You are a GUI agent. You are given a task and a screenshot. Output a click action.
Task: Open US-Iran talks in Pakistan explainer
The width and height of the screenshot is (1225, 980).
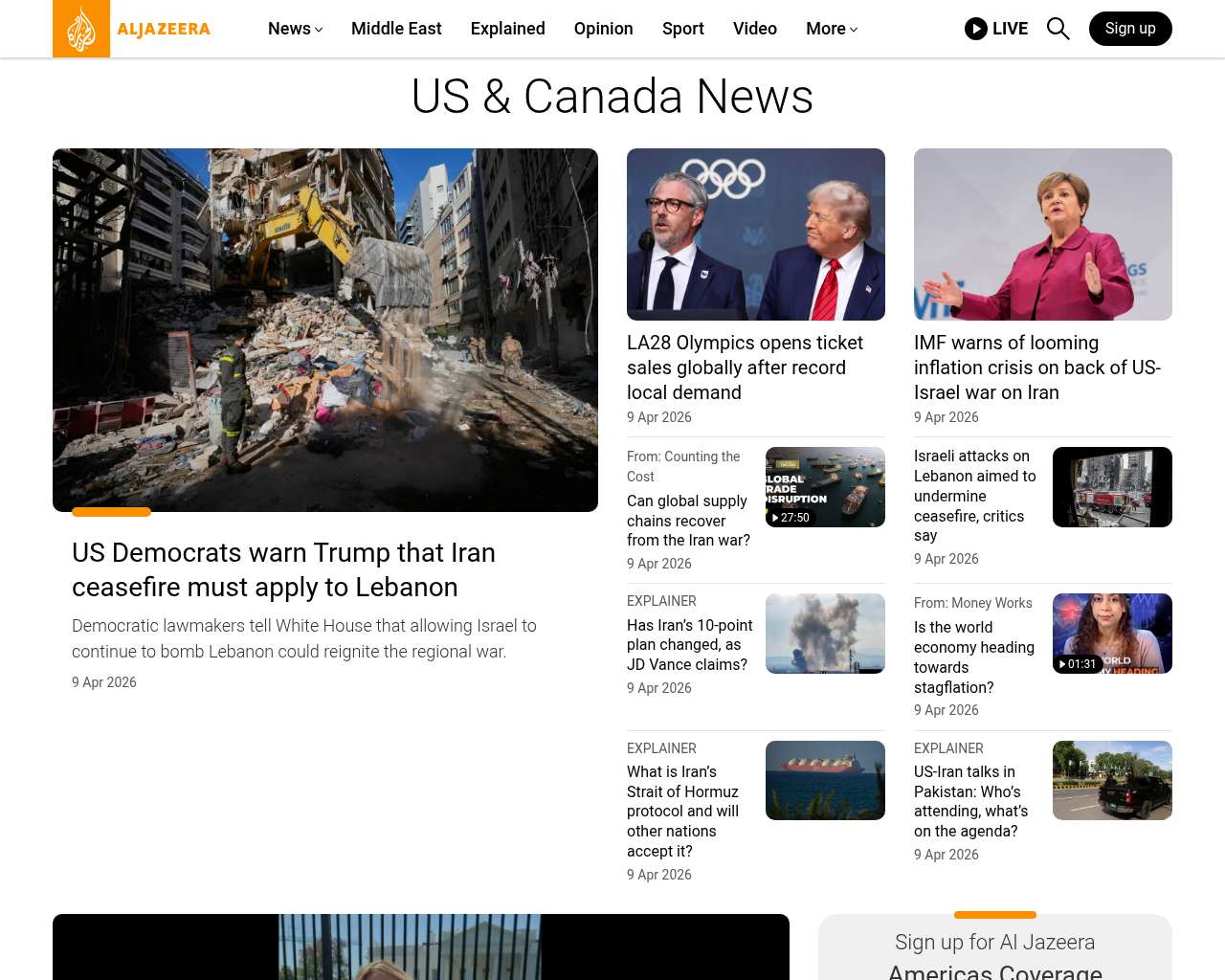pos(971,801)
